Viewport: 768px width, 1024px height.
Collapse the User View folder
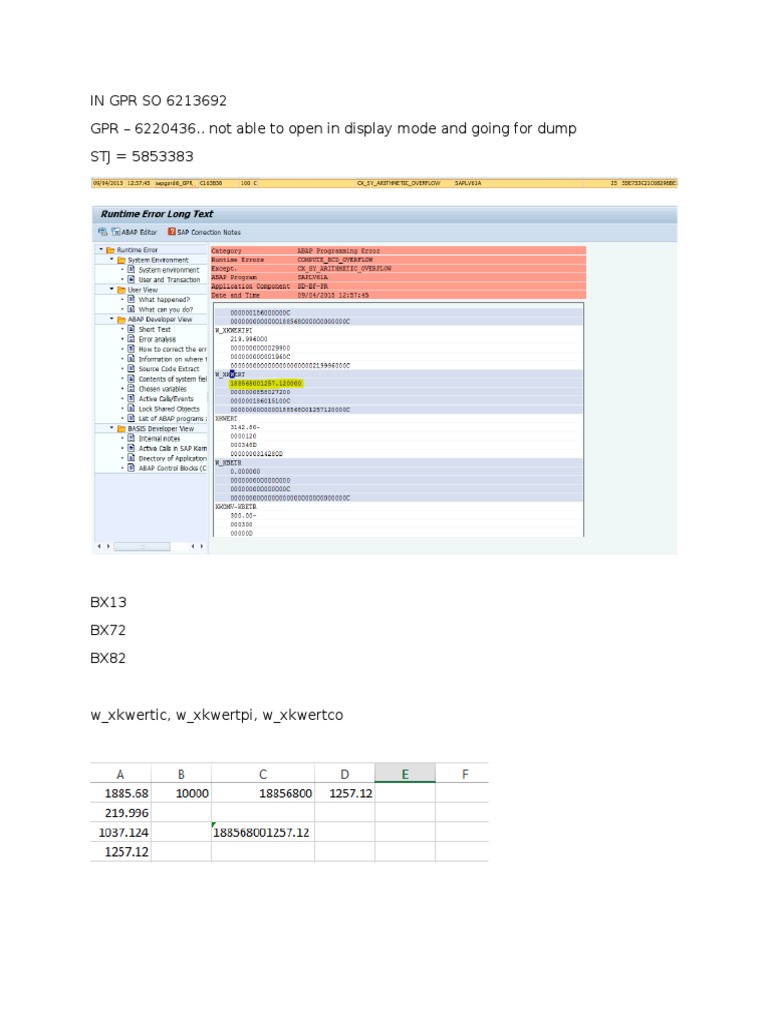tap(112, 289)
